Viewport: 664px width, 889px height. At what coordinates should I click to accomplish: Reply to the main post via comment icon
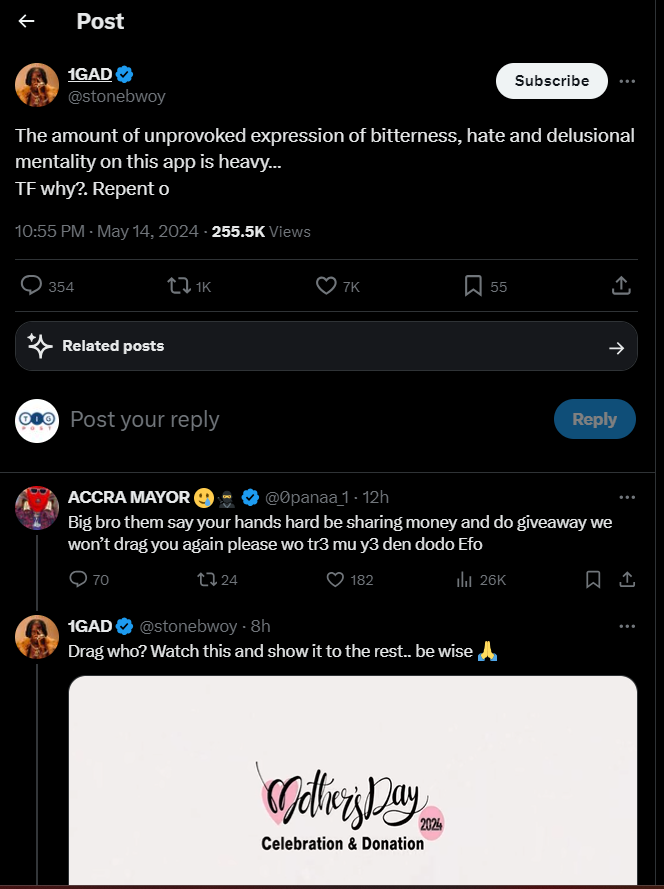point(32,286)
